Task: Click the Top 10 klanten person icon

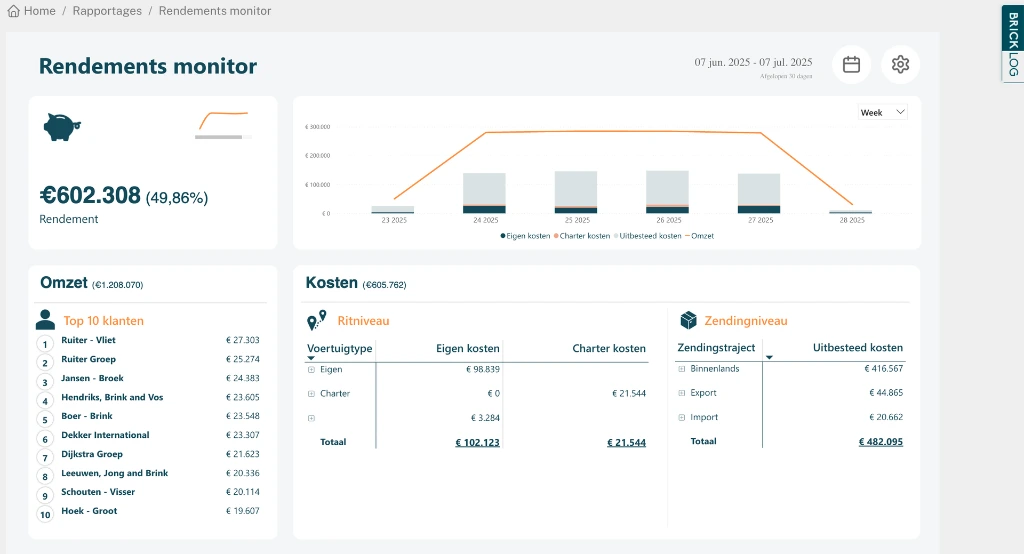Action: 46,320
